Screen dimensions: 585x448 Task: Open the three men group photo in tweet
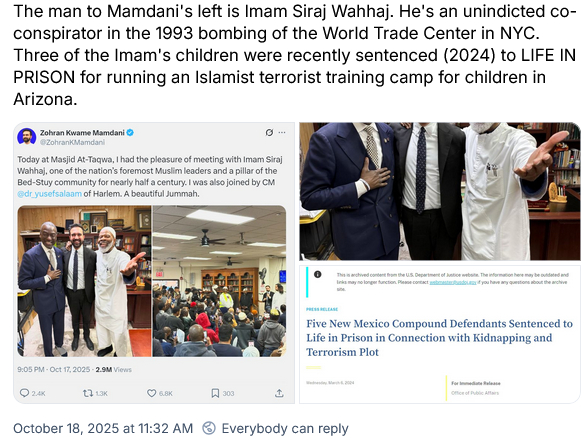tap(84, 281)
